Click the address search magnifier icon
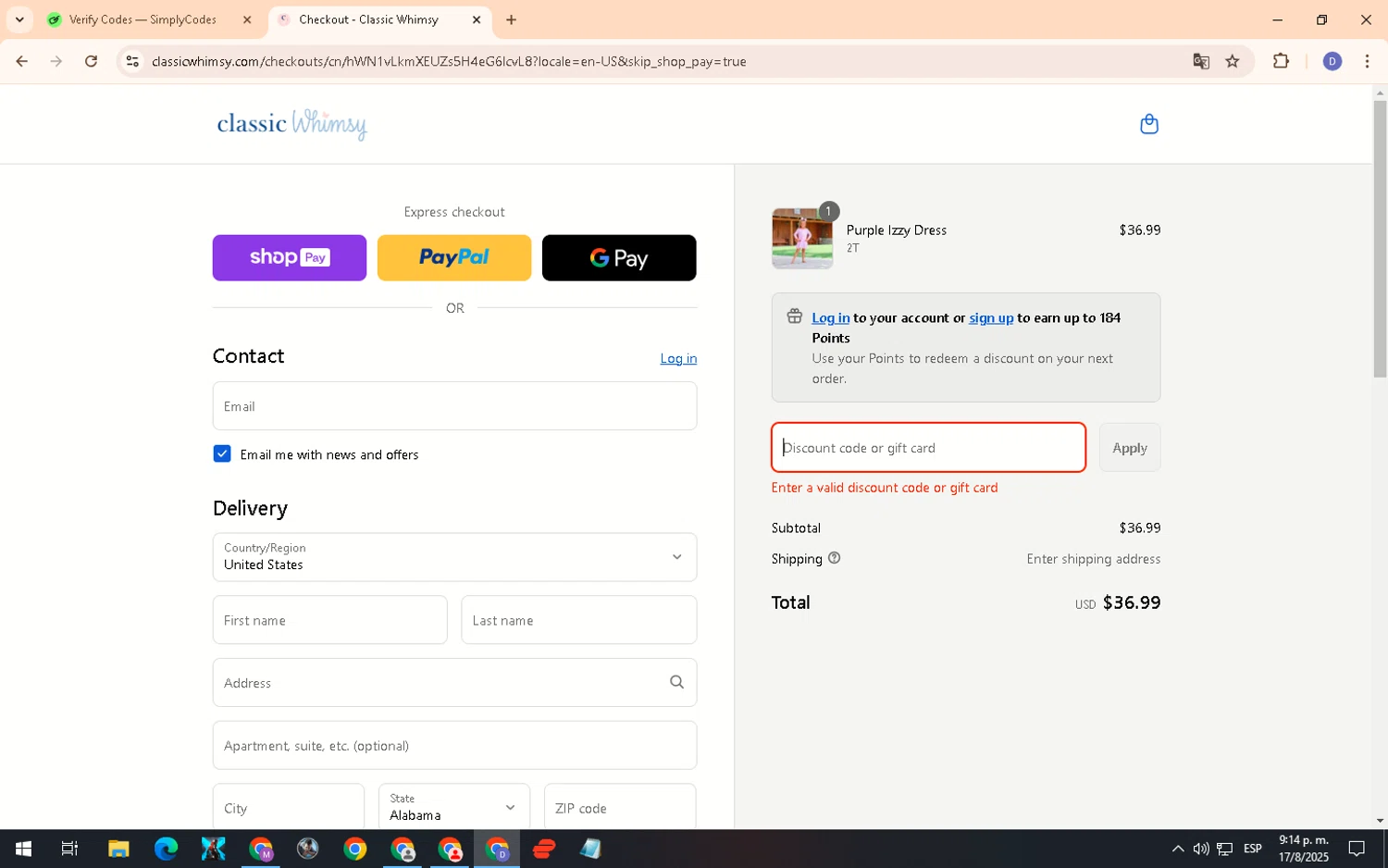The height and width of the screenshot is (868, 1388). pyautogui.click(x=676, y=682)
